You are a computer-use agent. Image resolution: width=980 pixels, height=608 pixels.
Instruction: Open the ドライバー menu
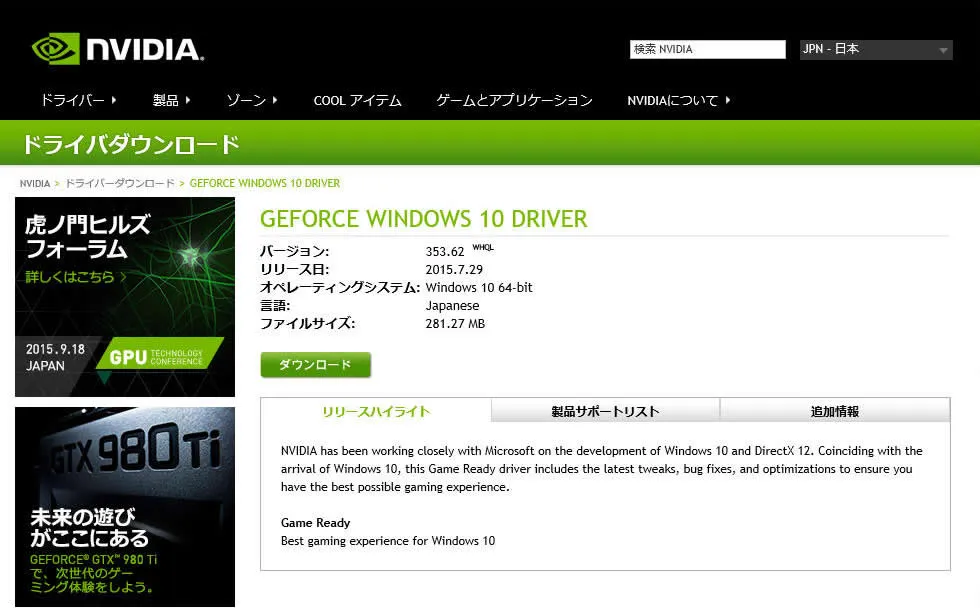pyautogui.click(x=78, y=100)
